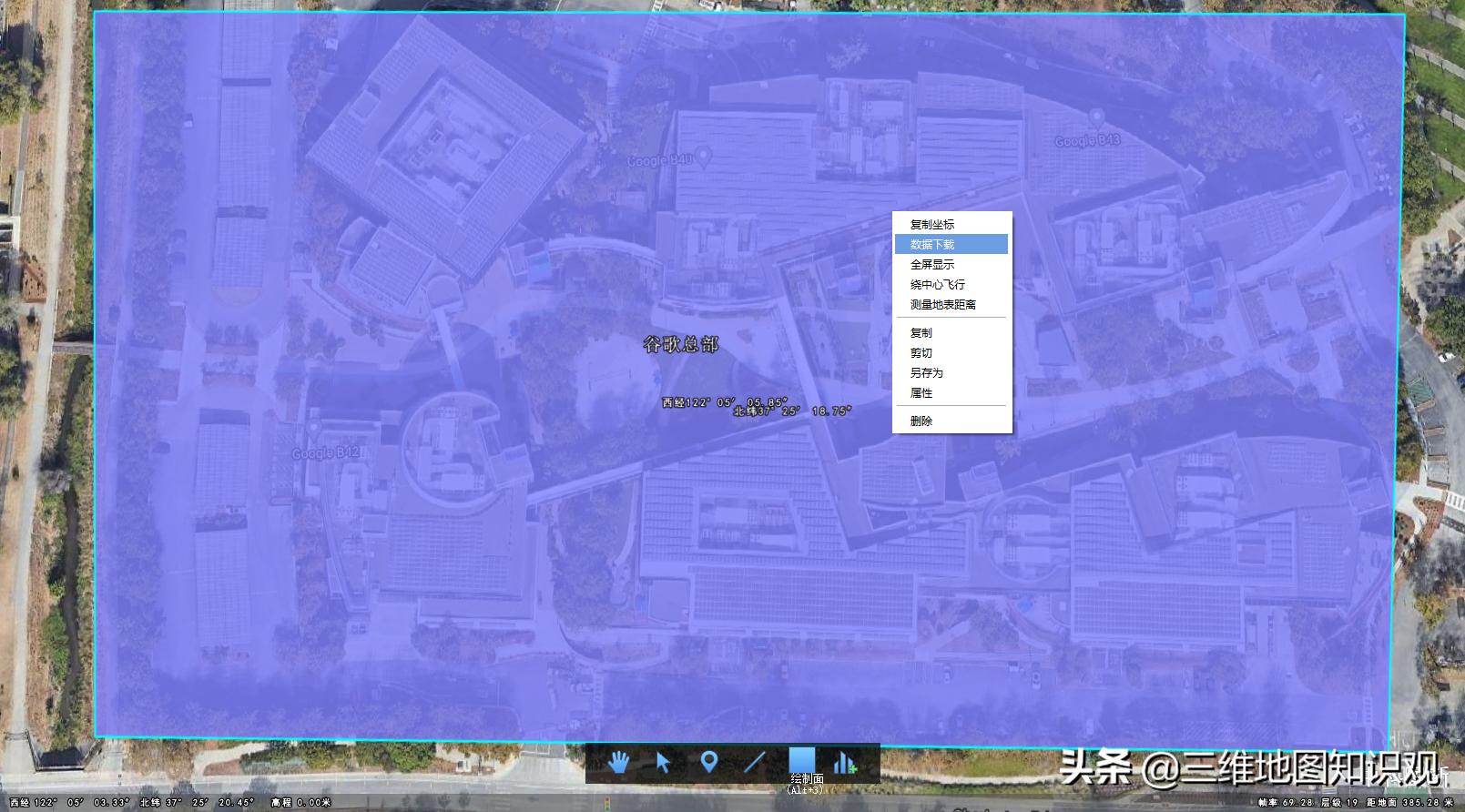Select 绕中心飞行 menu entry
1465x812 pixels.
951,284
